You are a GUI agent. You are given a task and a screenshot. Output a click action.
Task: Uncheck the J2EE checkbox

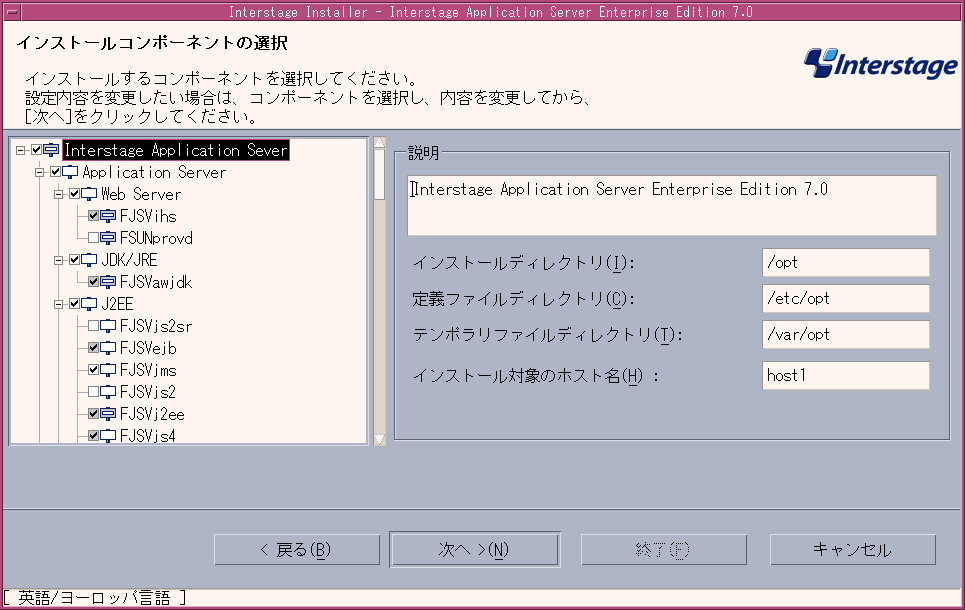pos(74,304)
